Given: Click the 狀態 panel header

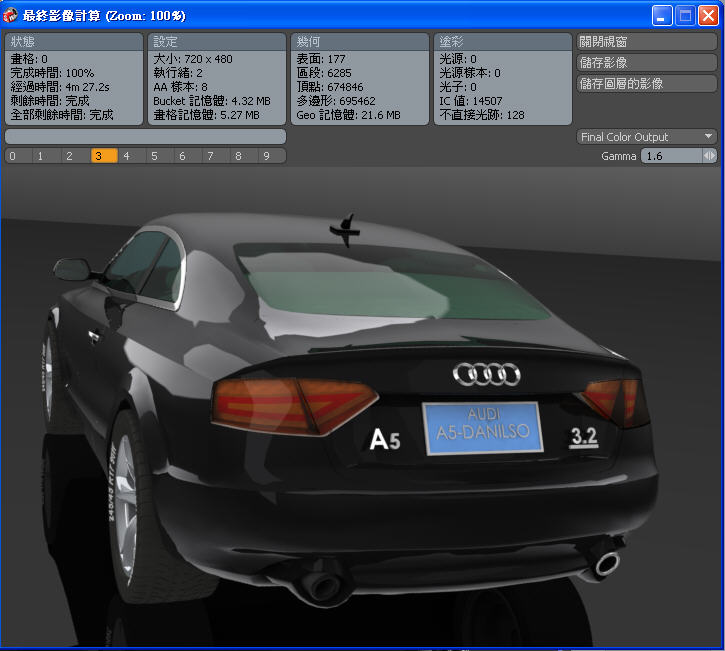Looking at the screenshot, I should (74, 42).
